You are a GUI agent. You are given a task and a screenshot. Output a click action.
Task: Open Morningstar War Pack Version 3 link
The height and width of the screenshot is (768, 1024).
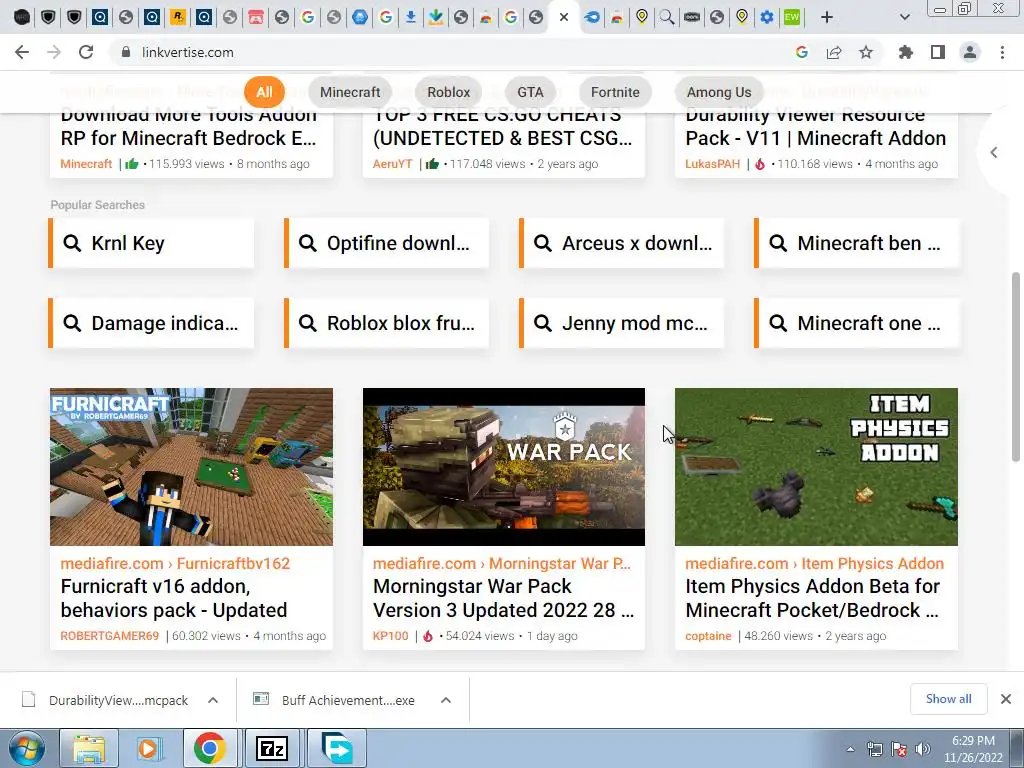click(504, 598)
